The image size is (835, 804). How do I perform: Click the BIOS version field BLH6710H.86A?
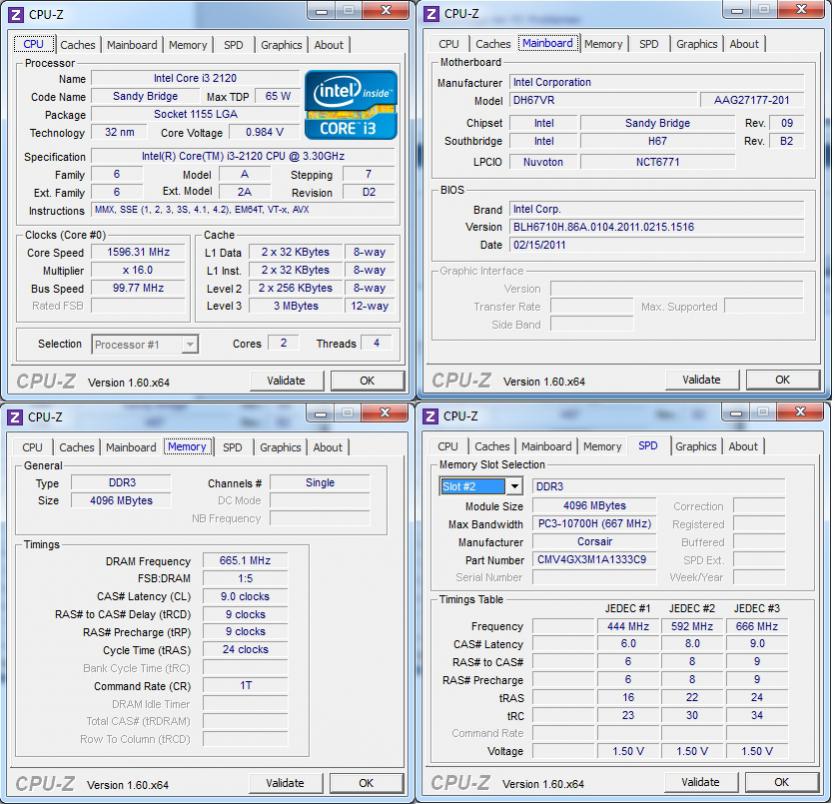[x=657, y=227]
